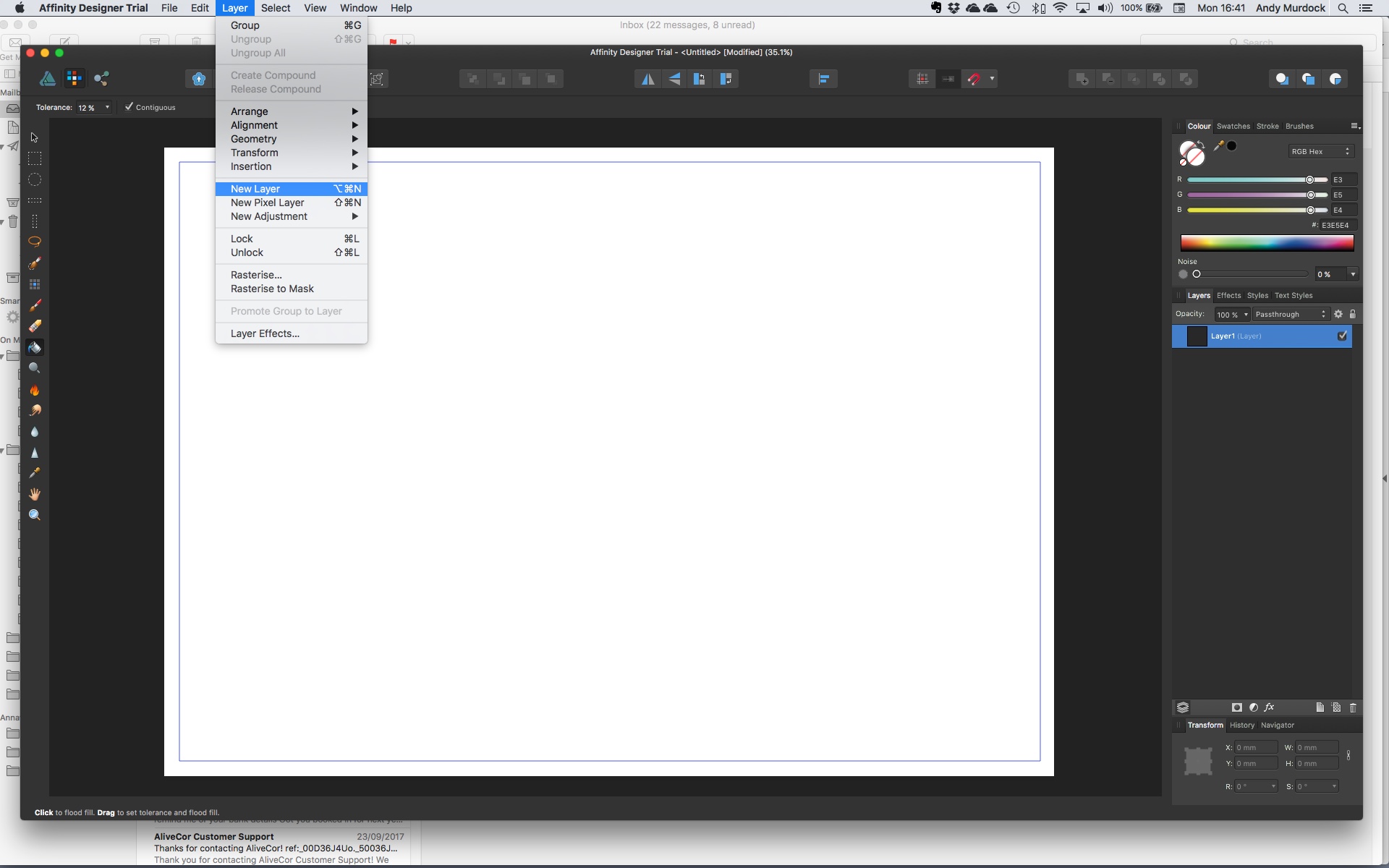
Task: Click the Adjustments half-circle icon
Action: (x=1254, y=707)
